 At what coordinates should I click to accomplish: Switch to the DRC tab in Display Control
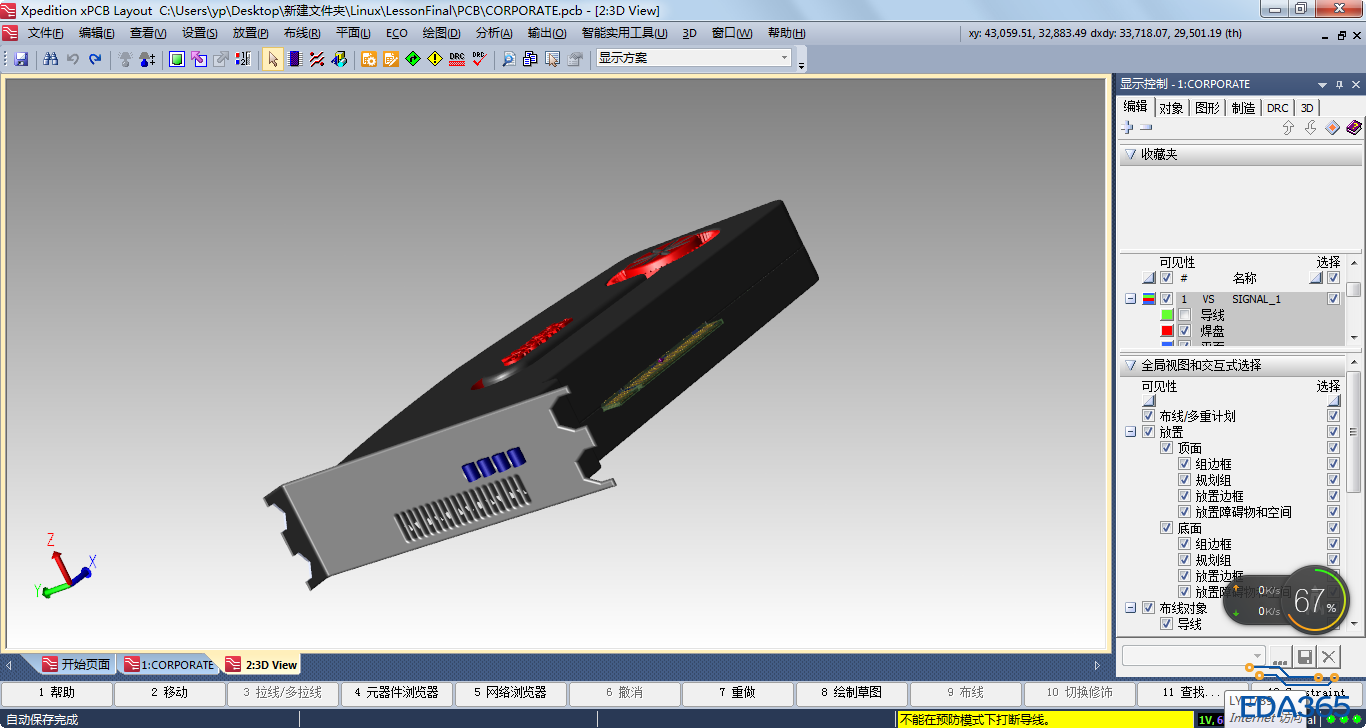1277,108
